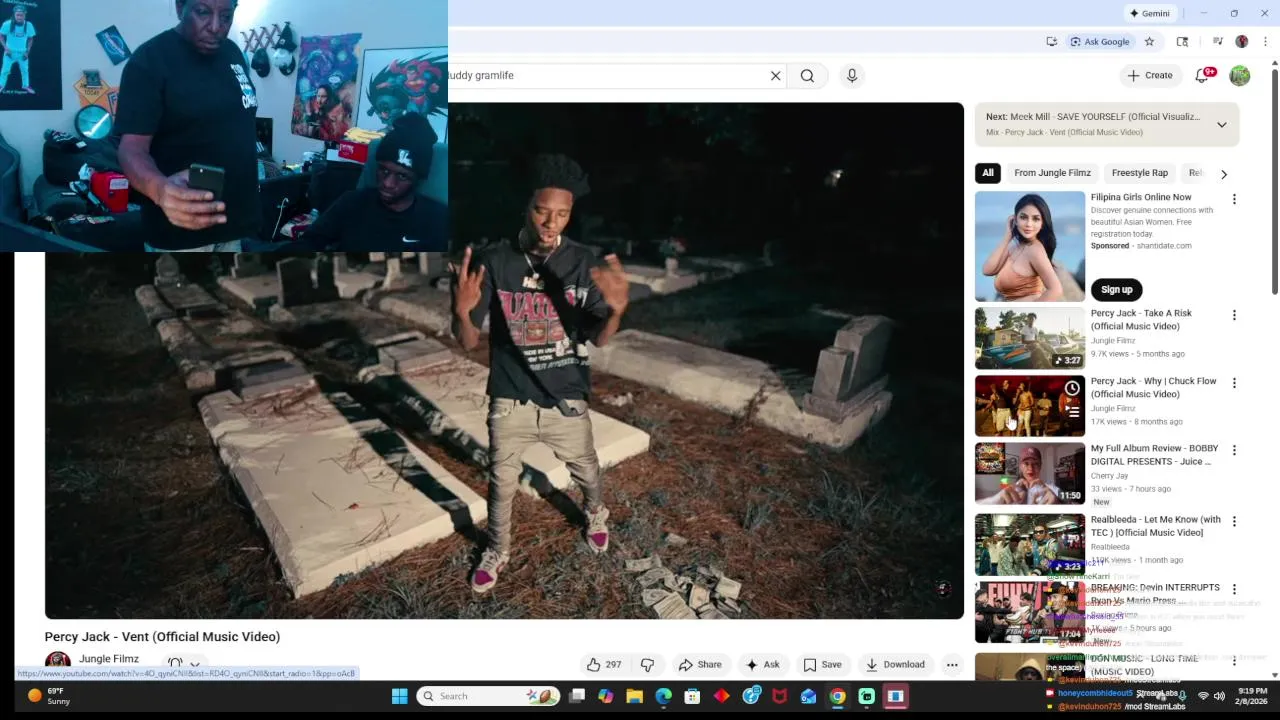Open Chrome side panel search icon
1280x720 pixels.
pos(1182,41)
